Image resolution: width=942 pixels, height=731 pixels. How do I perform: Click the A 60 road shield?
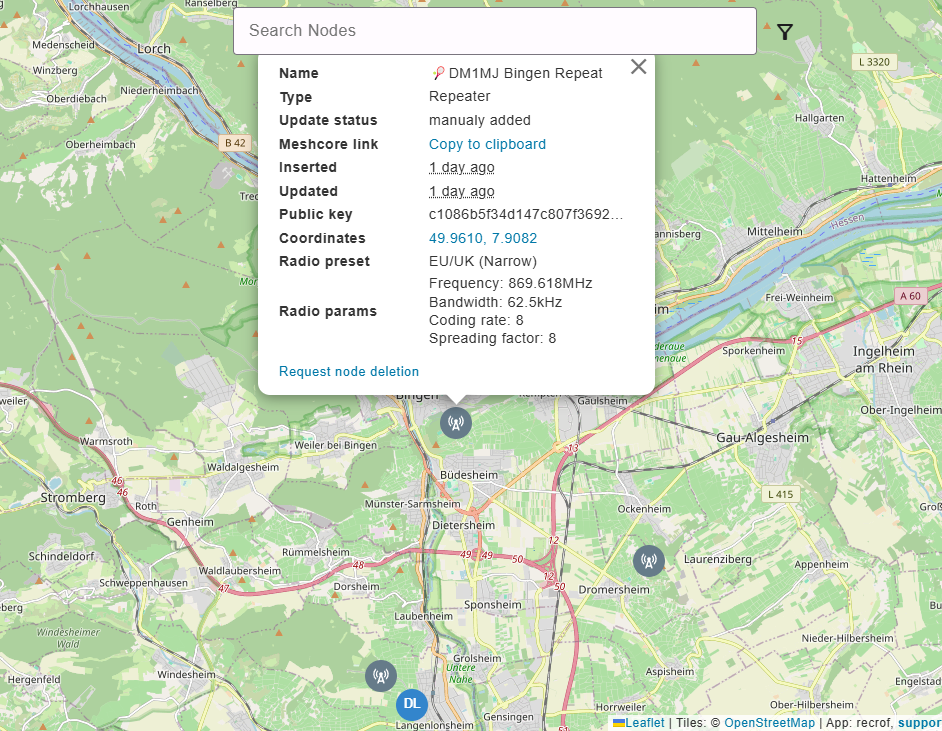[x=909, y=296]
